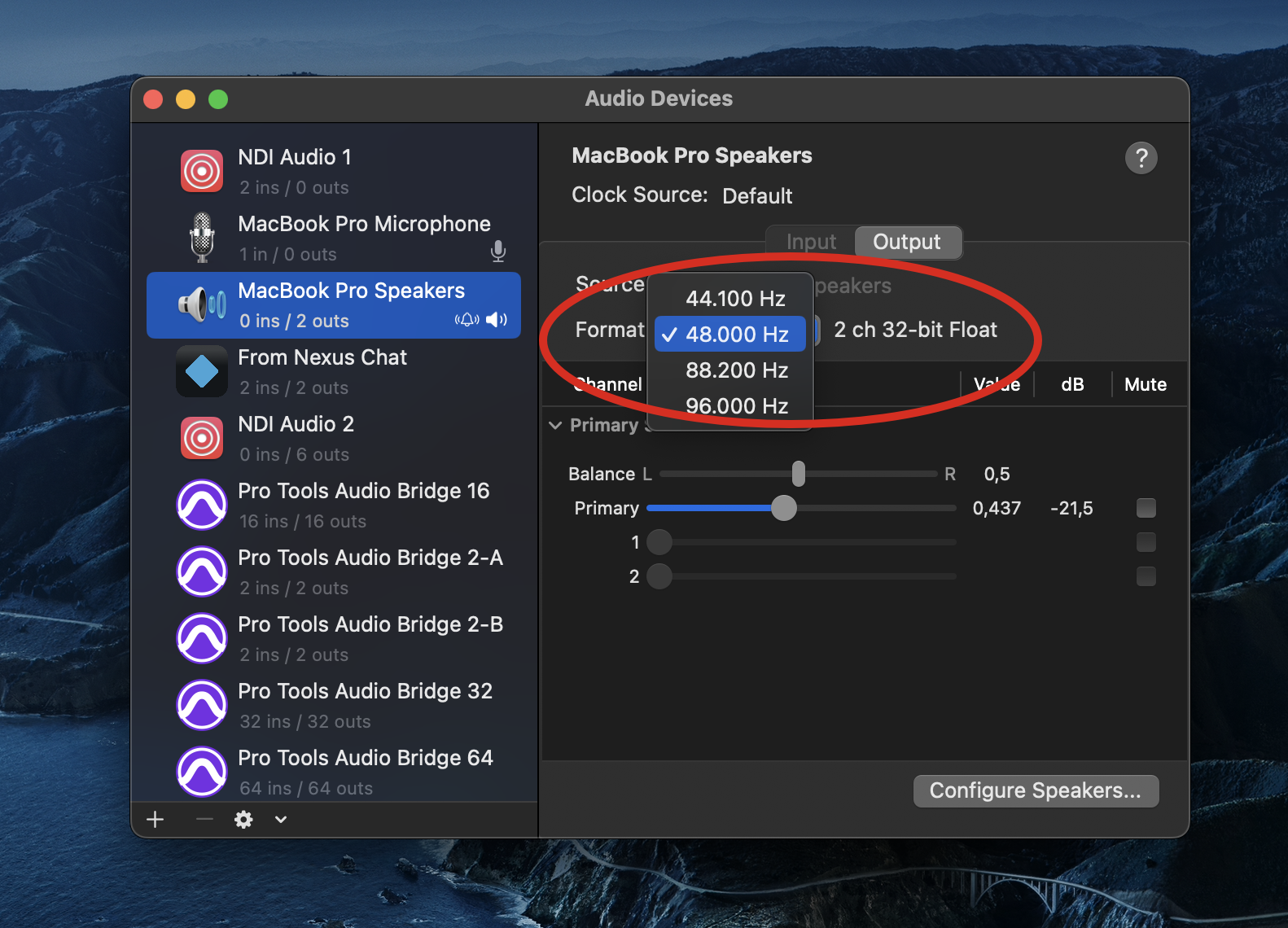Screen dimensions: 1288x928
Task: Toggle mute checkbox for channel 2
Action: coord(1146,576)
